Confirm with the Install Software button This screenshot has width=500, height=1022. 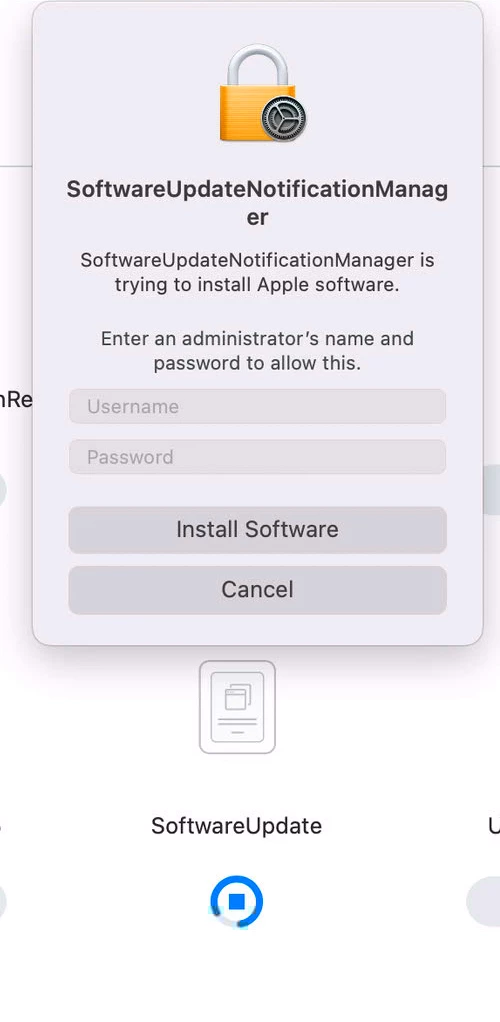[x=257, y=529]
